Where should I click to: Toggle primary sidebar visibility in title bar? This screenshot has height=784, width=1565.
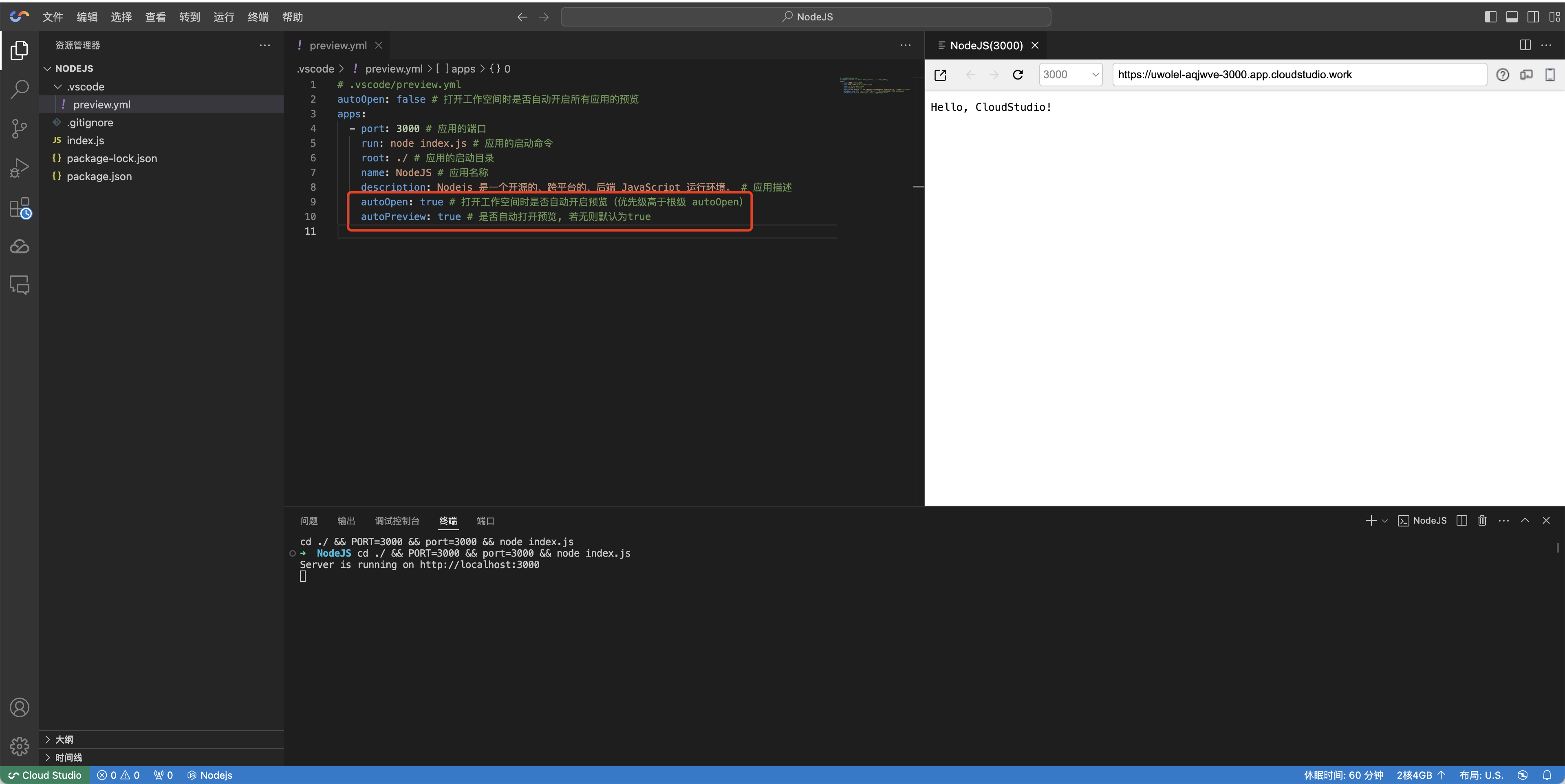pyautogui.click(x=1490, y=16)
